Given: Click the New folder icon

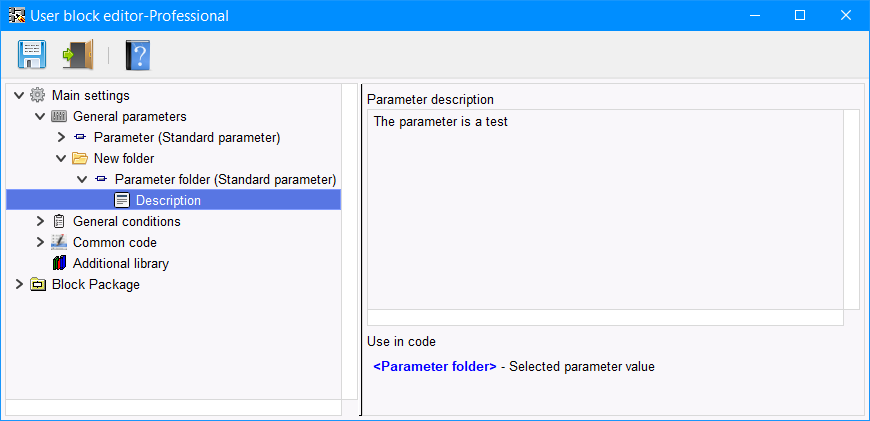Looking at the screenshot, I should tap(80, 158).
